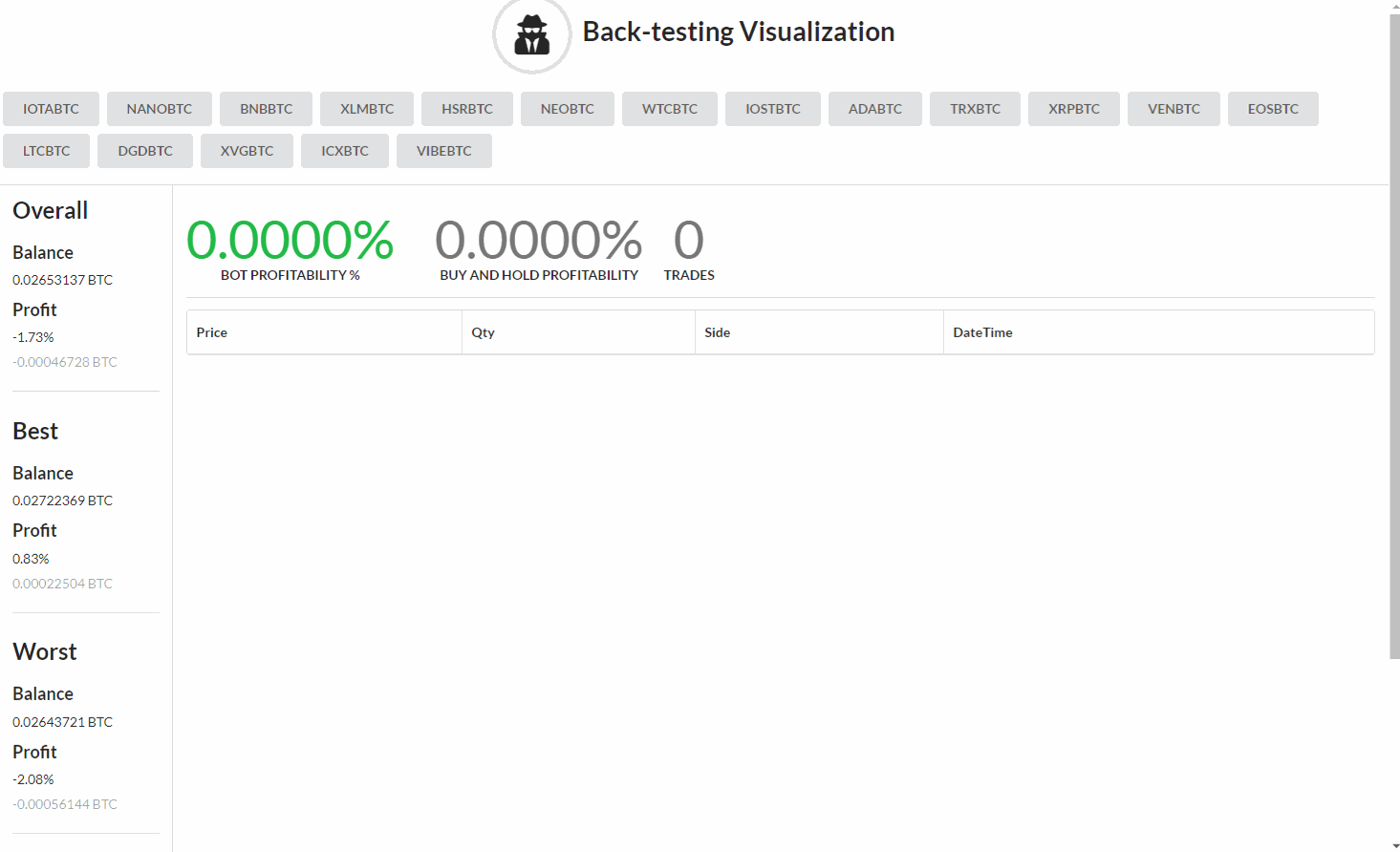Click the WTCBTC pair button
This screenshot has height=852, width=1400.
pyautogui.click(x=669, y=108)
